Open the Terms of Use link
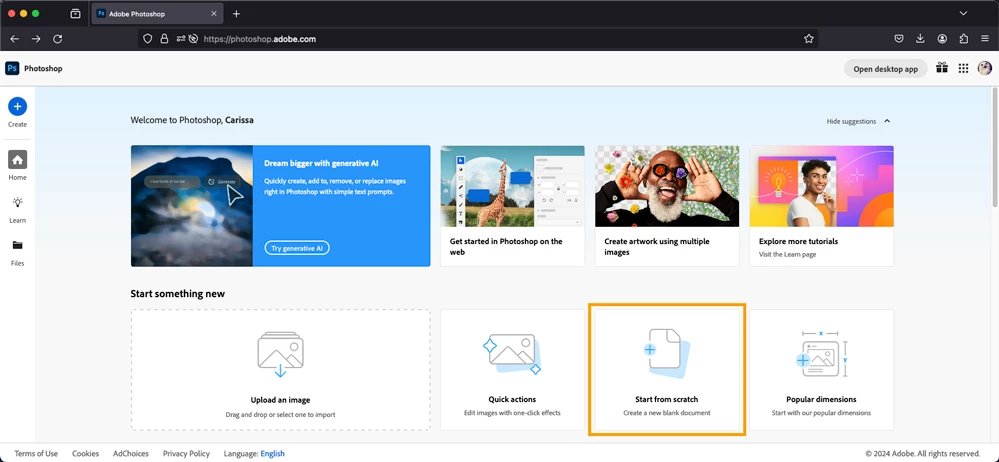Viewport: 999px width, 462px height. point(36,454)
